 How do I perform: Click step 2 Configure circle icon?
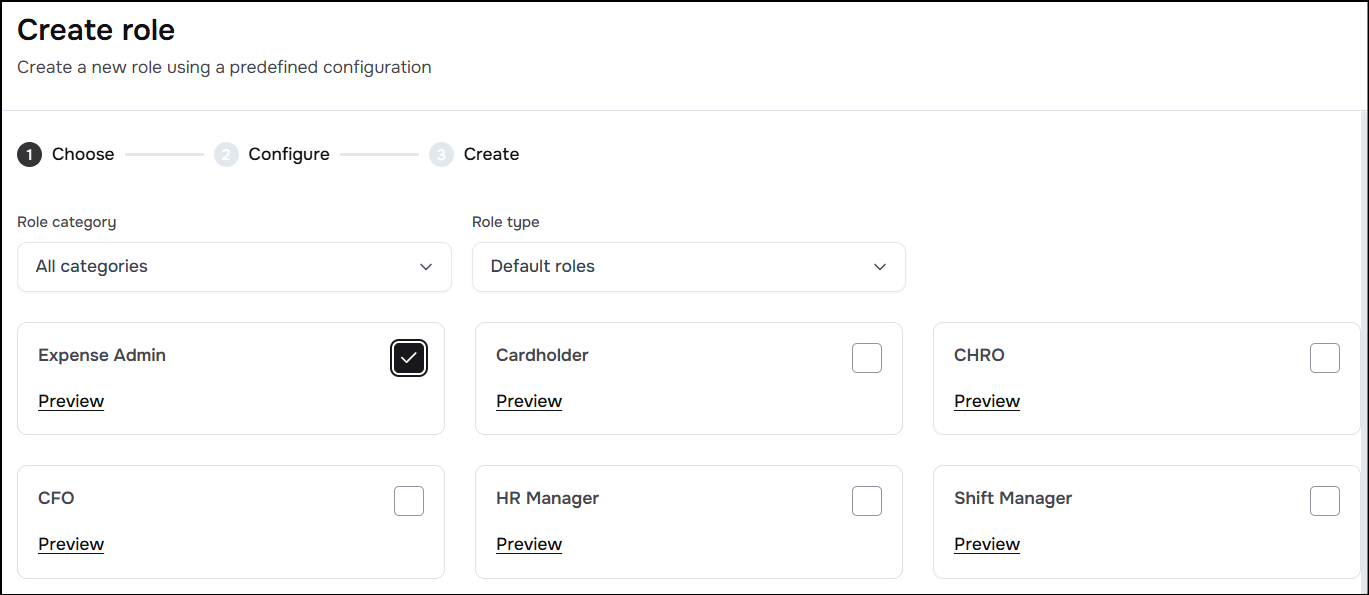pyautogui.click(x=226, y=155)
